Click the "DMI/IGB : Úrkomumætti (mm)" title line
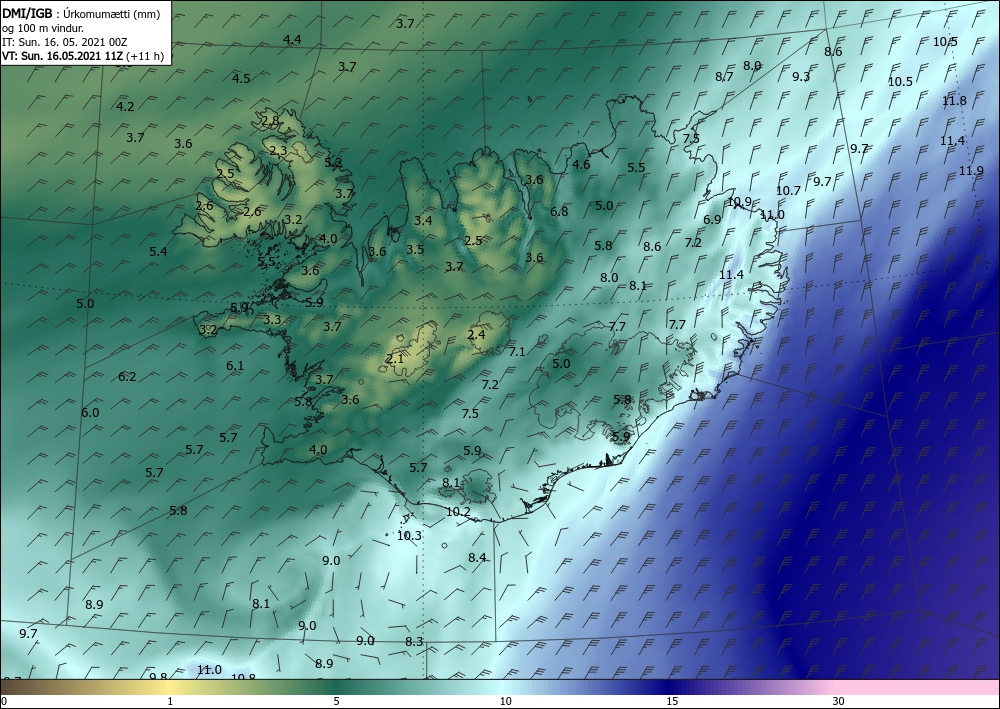The width and height of the screenshot is (1000, 709). 81,13
